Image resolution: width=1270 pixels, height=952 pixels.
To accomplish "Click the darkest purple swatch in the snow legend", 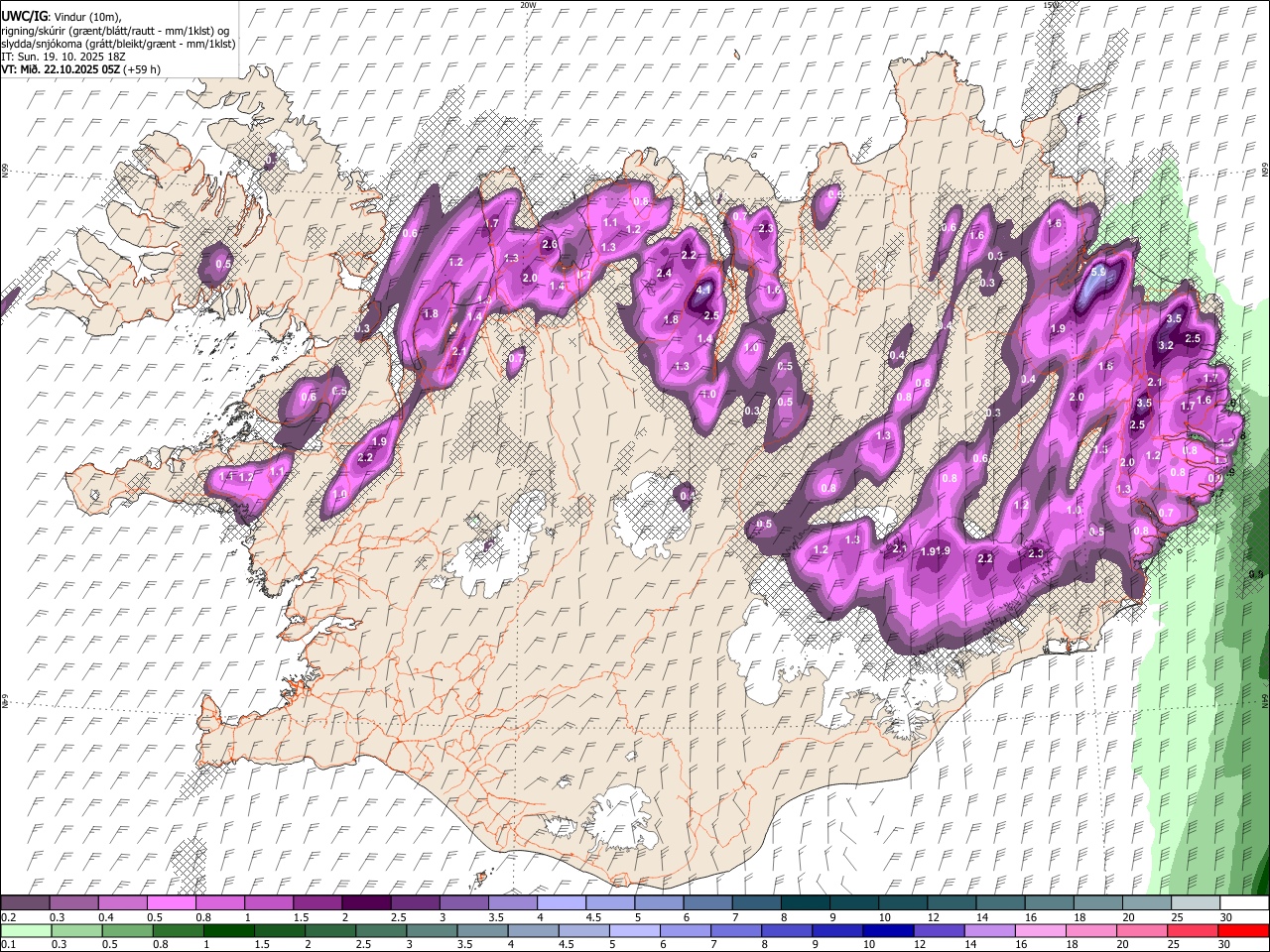I will click(x=366, y=903).
